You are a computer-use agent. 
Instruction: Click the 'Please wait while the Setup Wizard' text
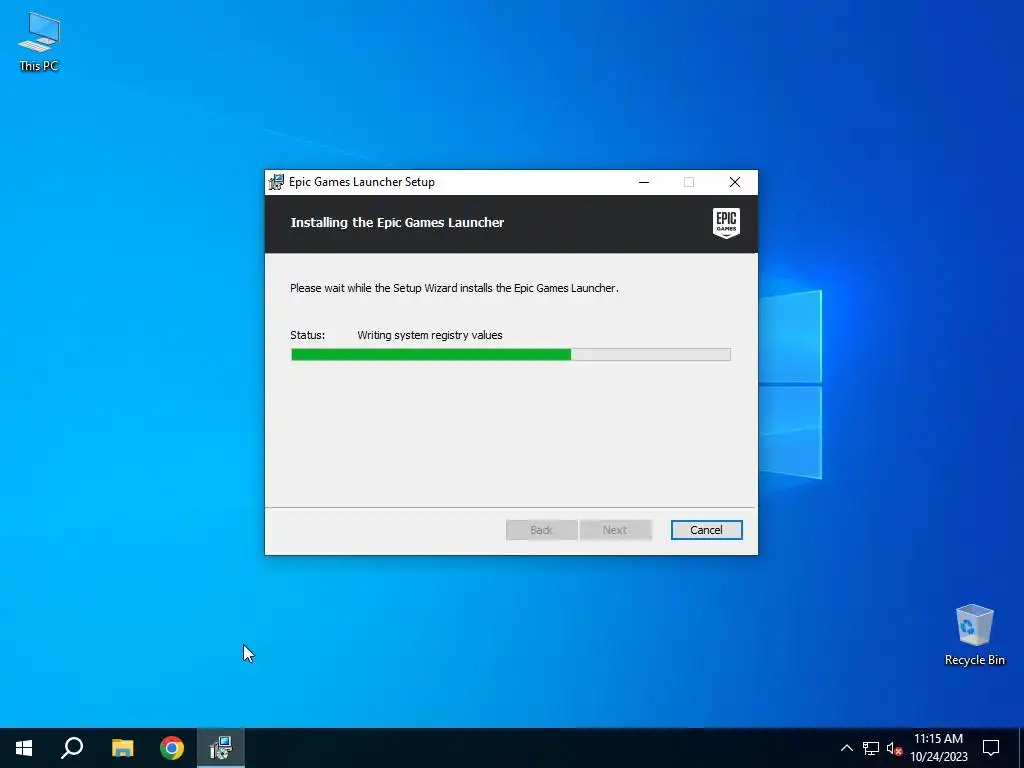click(x=454, y=288)
